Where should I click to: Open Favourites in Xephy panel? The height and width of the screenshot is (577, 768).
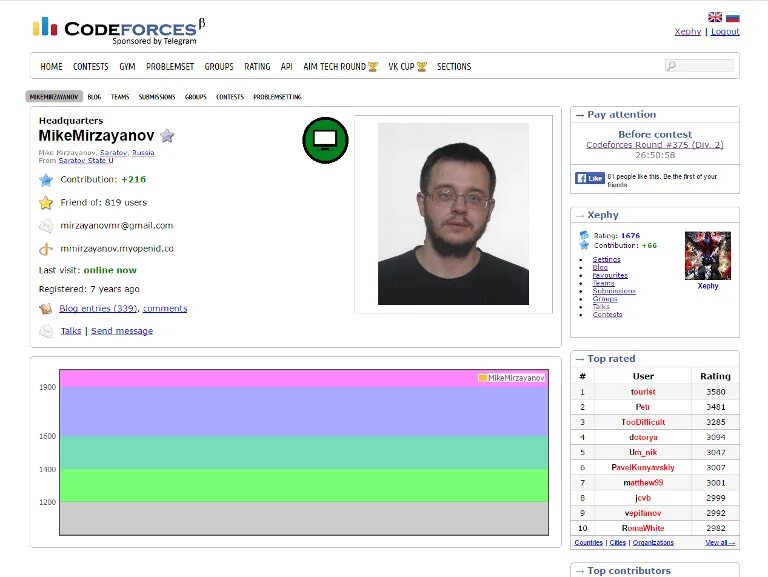[610, 275]
